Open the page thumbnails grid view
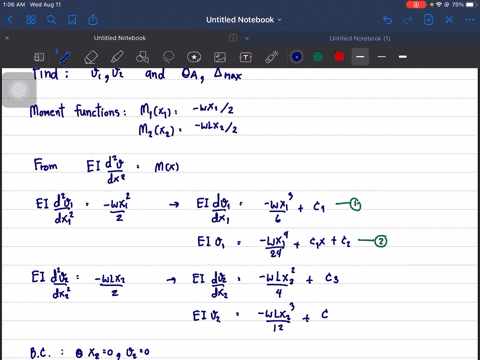This screenshot has height=360, width=480. (x=31, y=20)
